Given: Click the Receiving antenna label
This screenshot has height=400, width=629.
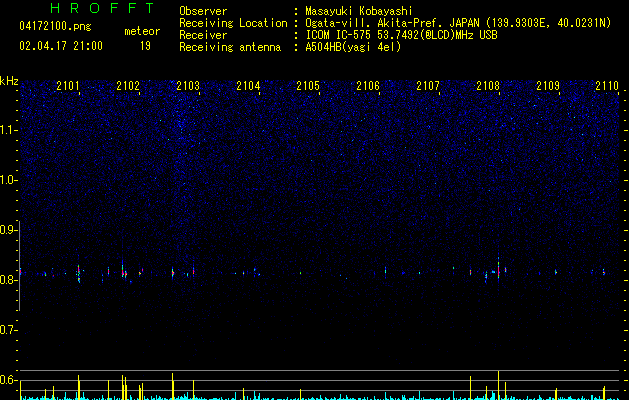Looking at the screenshot, I should [x=230, y=47].
